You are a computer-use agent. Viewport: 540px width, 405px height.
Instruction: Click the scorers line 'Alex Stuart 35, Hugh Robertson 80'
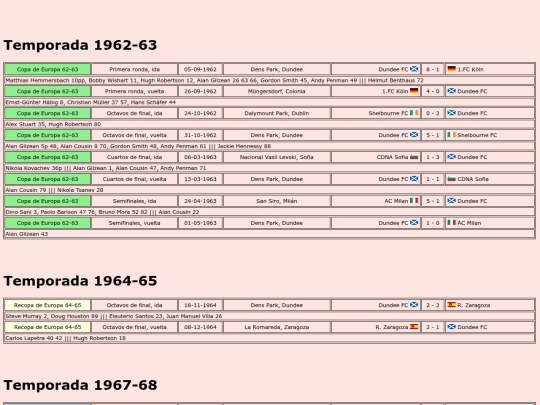pyautogui.click(x=269, y=124)
